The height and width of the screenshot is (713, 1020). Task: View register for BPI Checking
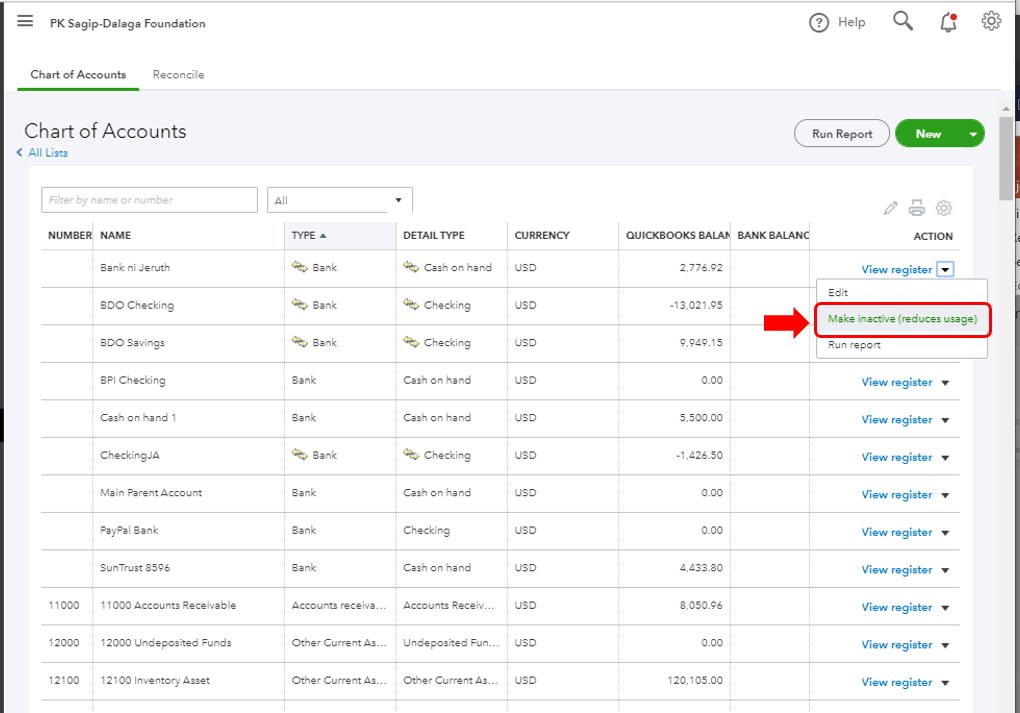896,382
